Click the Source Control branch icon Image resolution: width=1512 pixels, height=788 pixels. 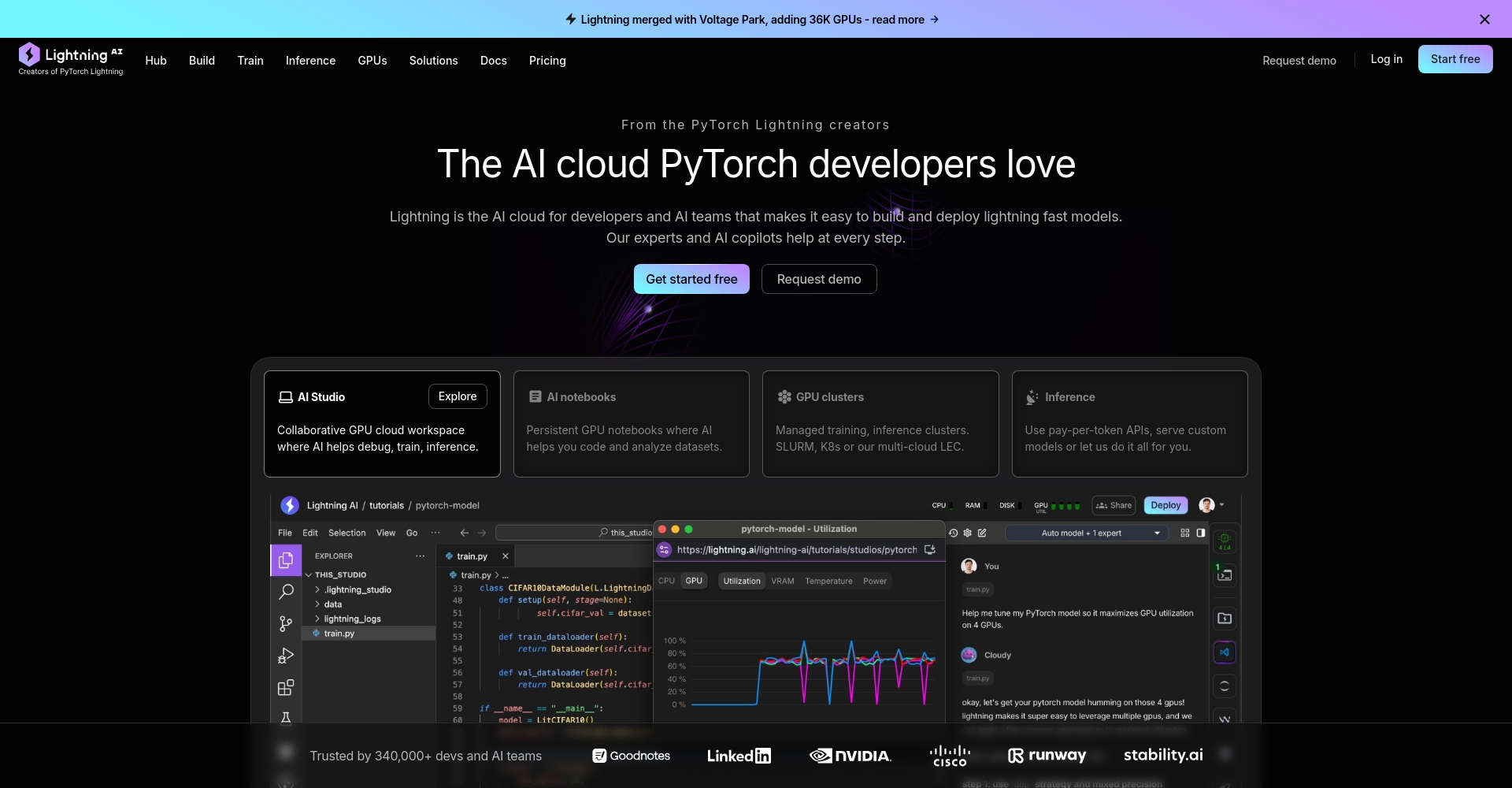click(286, 624)
